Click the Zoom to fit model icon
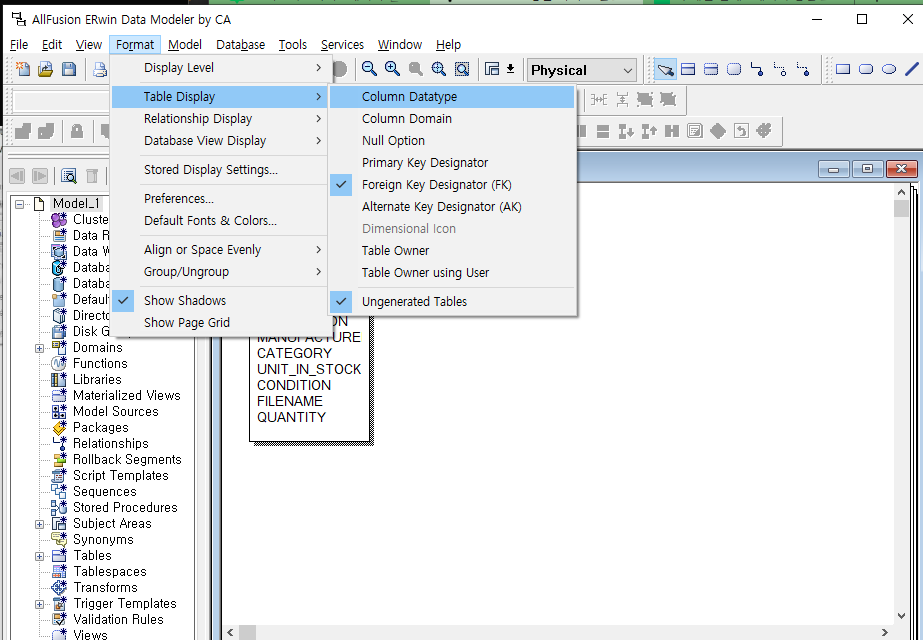The width and height of the screenshot is (923, 640). [439, 69]
